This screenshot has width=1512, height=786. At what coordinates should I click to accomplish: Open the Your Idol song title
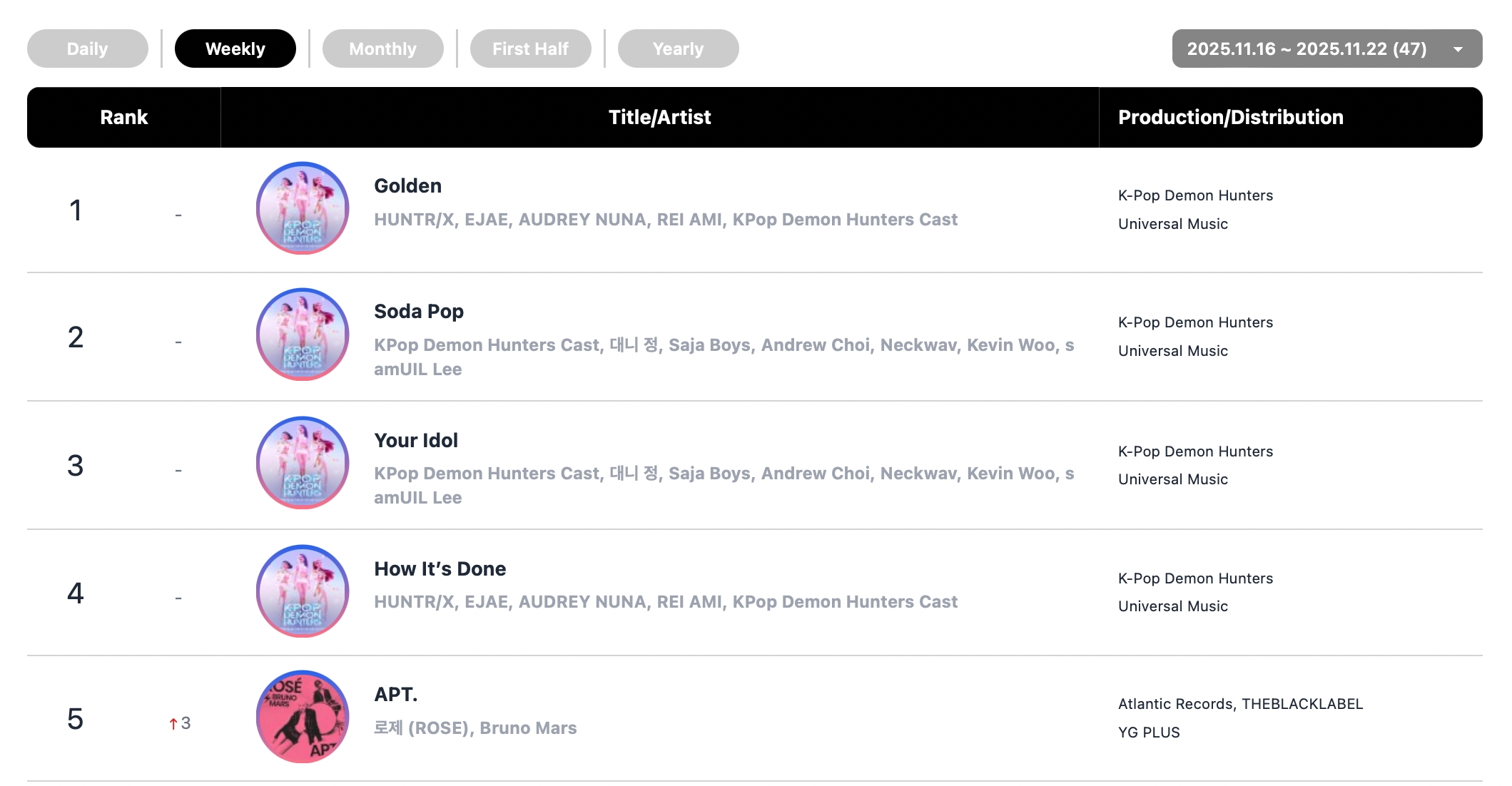coord(416,440)
